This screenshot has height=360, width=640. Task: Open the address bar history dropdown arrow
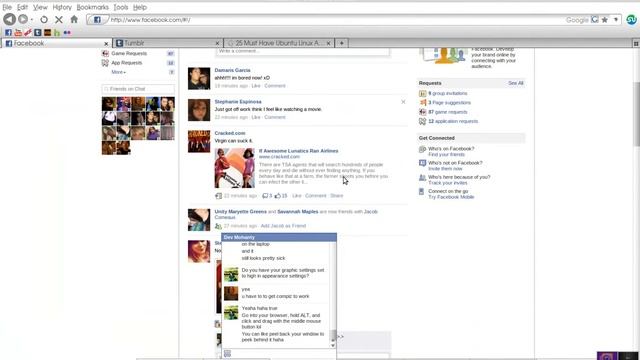point(616,20)
